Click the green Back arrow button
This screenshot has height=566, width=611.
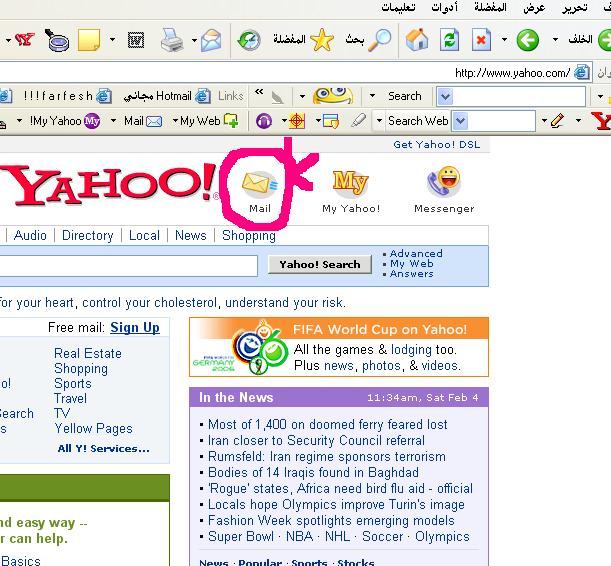tap(528, 40)
